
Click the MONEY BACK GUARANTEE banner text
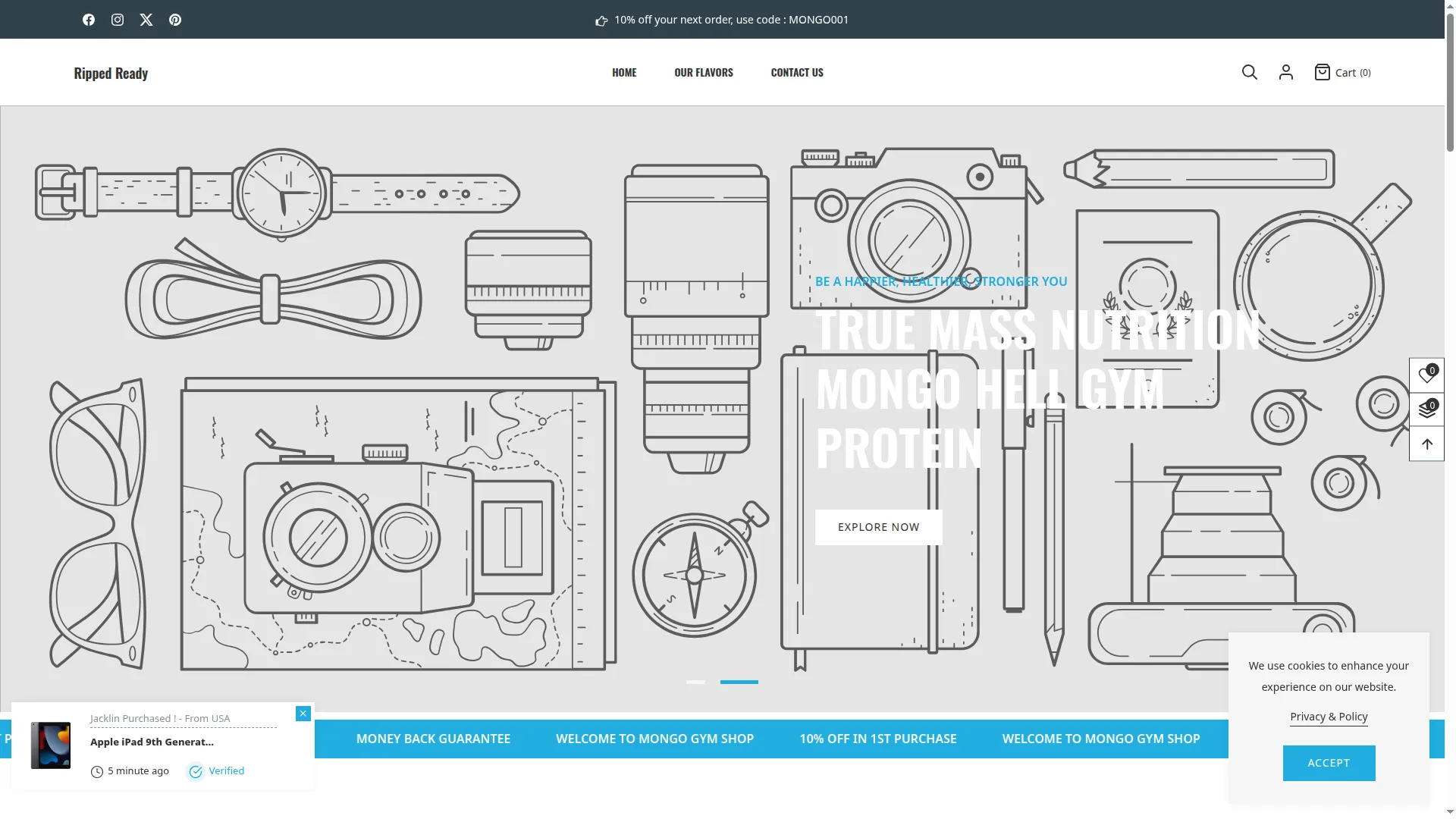[x=433, y=739]
